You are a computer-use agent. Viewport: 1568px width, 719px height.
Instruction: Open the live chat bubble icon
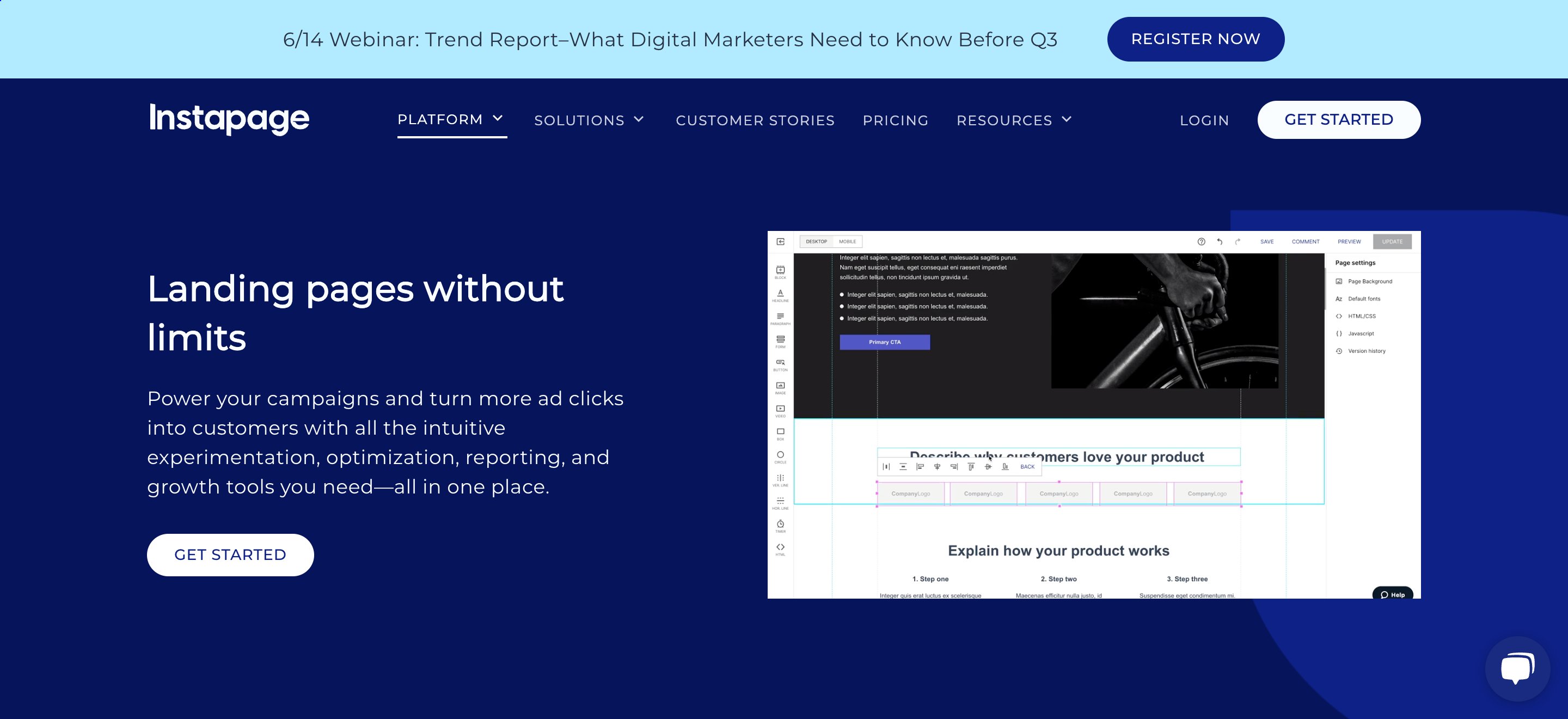pos(1517,668)
